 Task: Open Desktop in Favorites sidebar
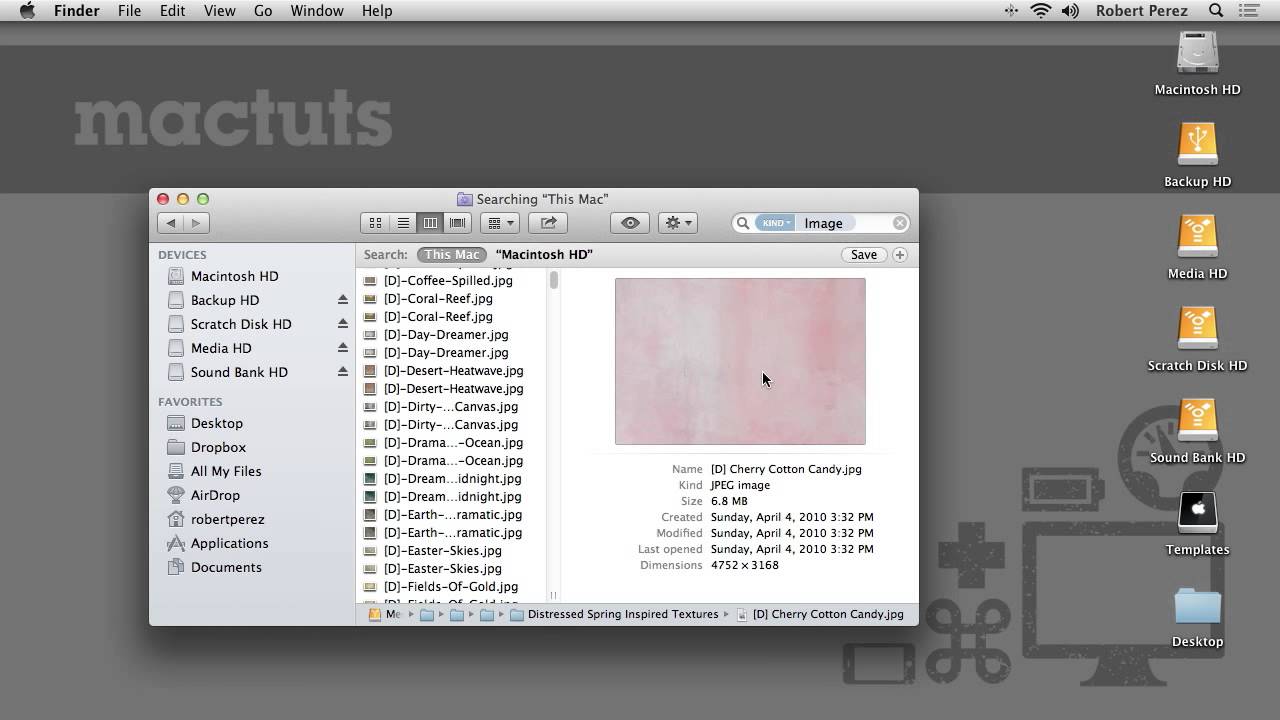[x=216, y=423]
